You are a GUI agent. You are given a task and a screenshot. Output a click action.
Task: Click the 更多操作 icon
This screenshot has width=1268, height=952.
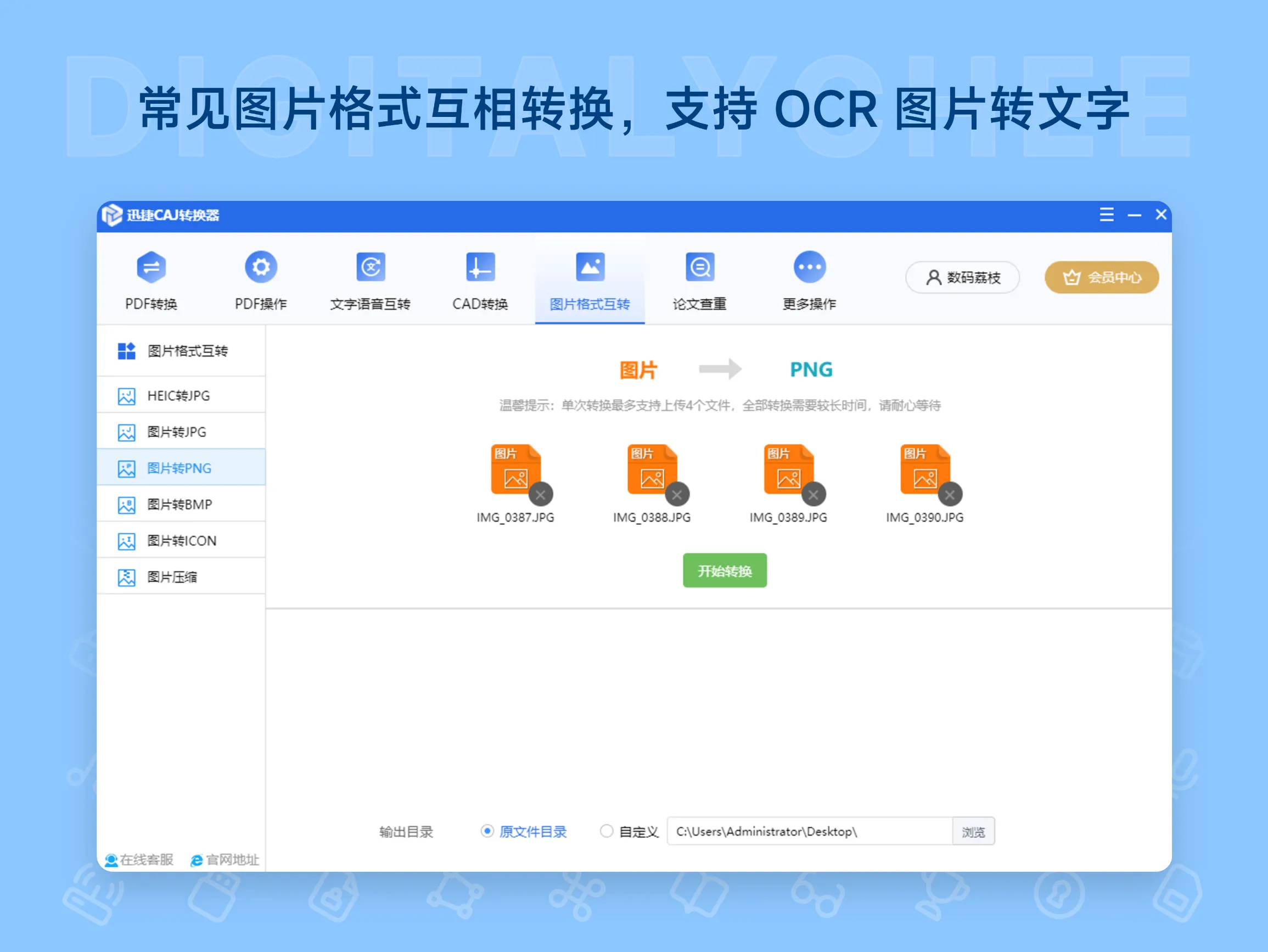[809, 281]
